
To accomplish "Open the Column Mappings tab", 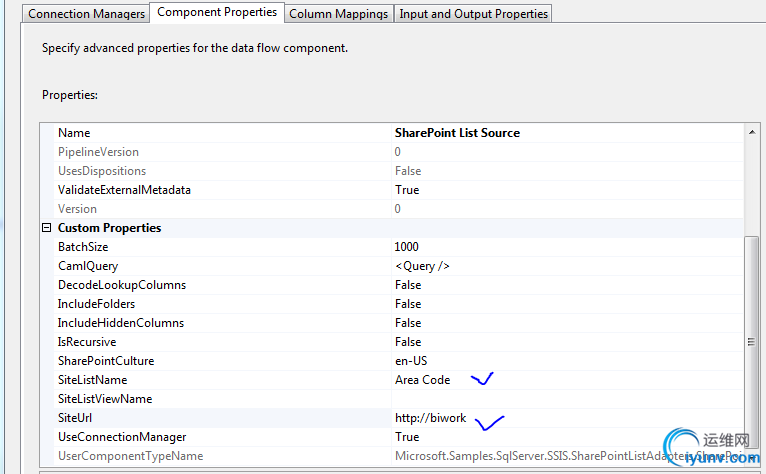I will coord(339,14).
